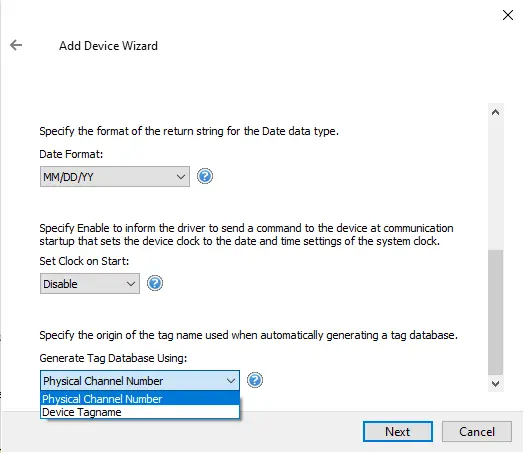Click the chevron arrow in the Disable combo box

[131, 284]
